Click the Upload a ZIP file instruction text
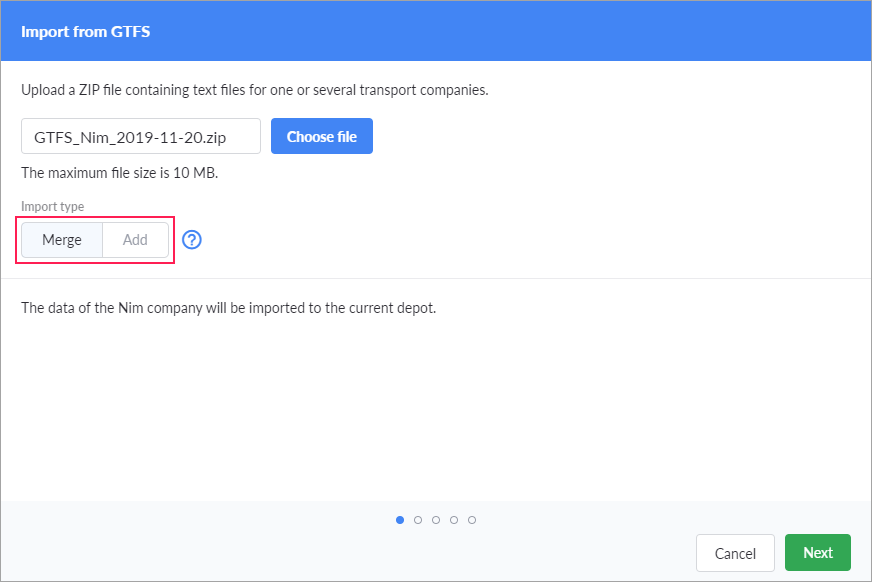 pyautogui.click(x=254, y=90)
